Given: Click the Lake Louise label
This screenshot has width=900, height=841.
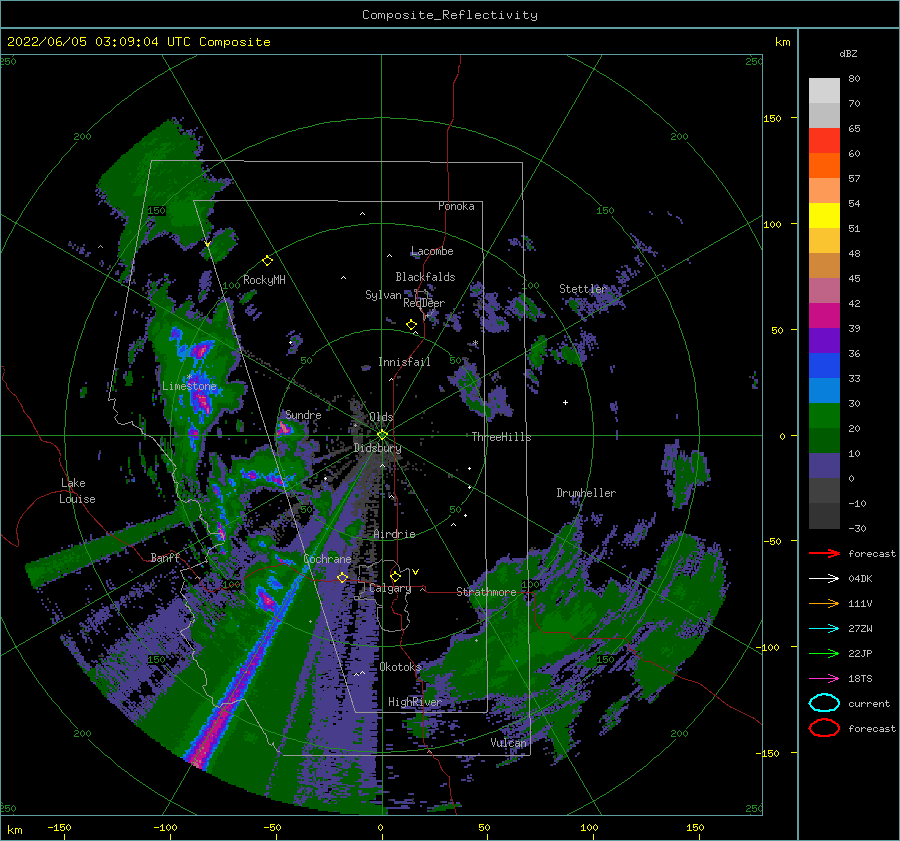Looking at the screenshot, I should 77,491.
